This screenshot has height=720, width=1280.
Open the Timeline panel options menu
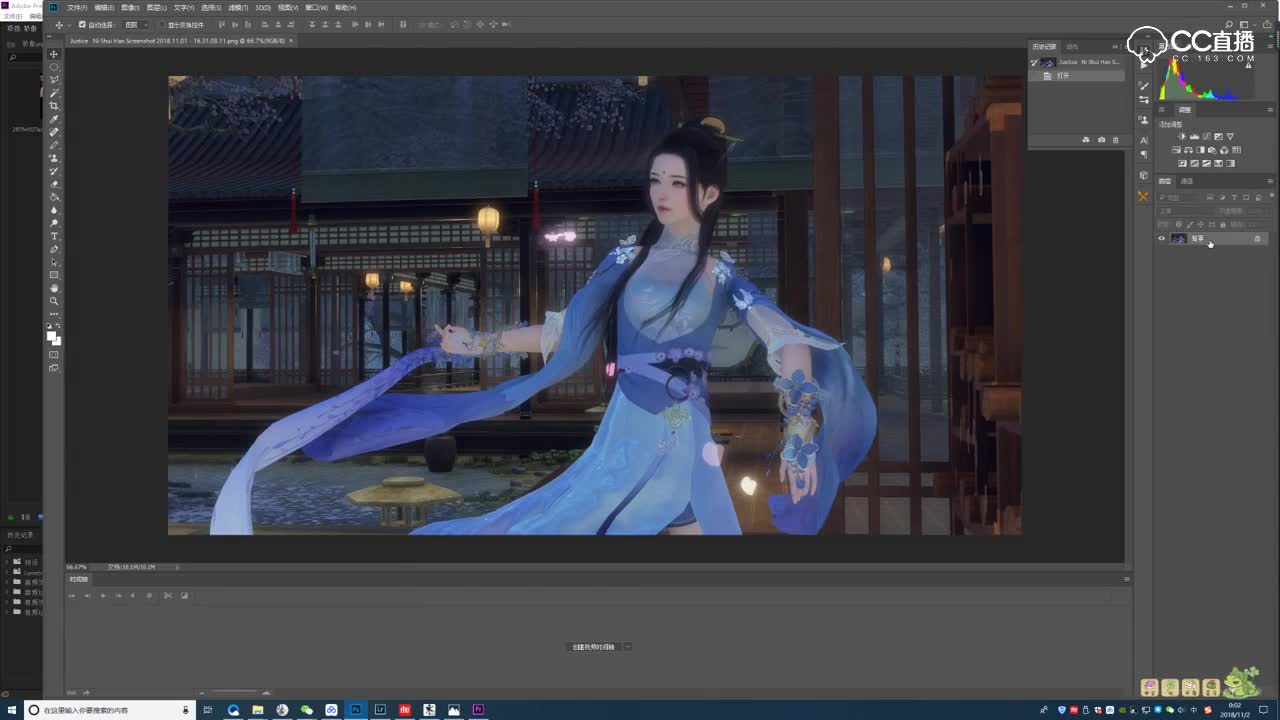[1126, 579]
